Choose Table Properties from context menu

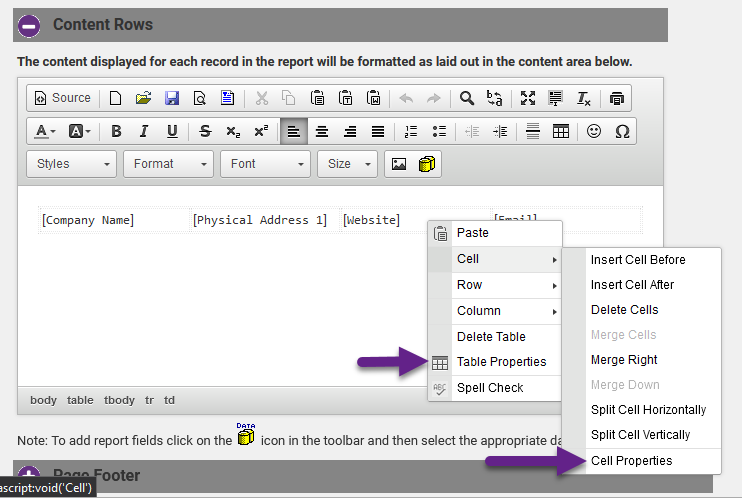point(501,362)
